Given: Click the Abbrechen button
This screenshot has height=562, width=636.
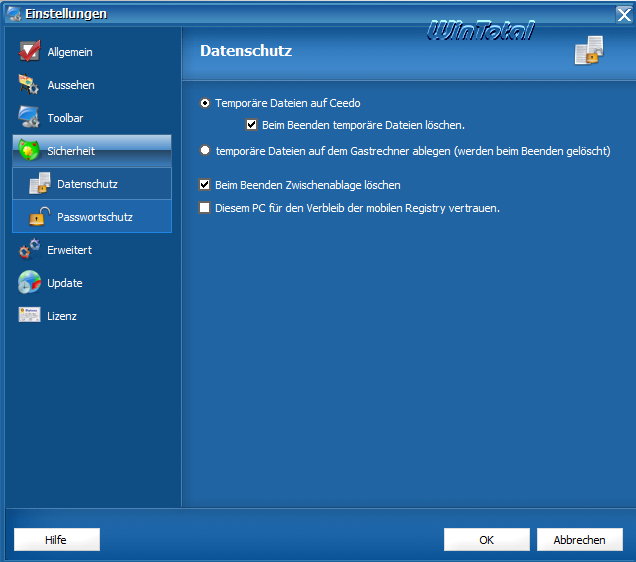Looking at the screenshot, I should (x=580, y=539).
